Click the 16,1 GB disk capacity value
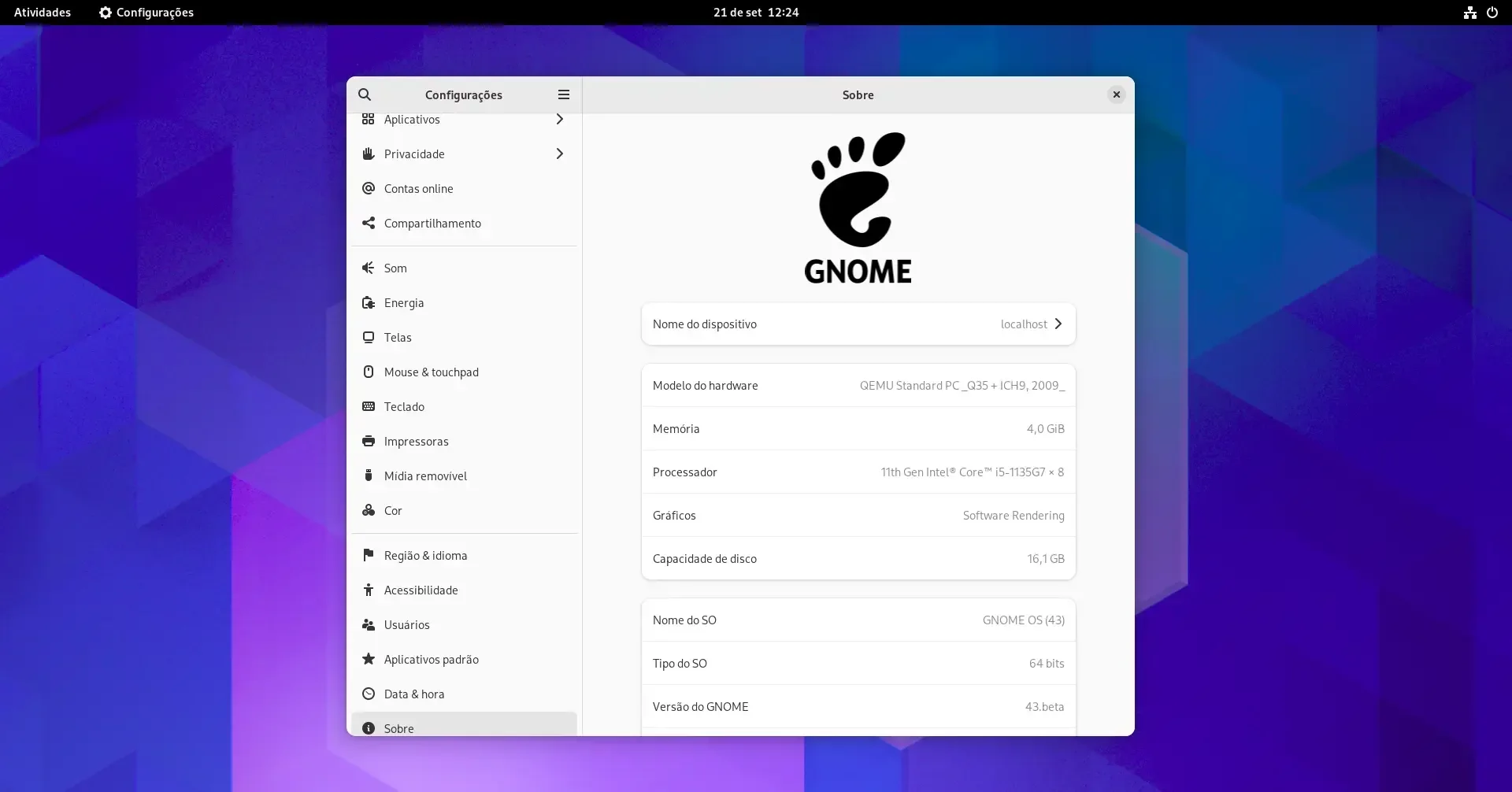This screenshot has width=1512, height=792. click(x=1046, y=559)
